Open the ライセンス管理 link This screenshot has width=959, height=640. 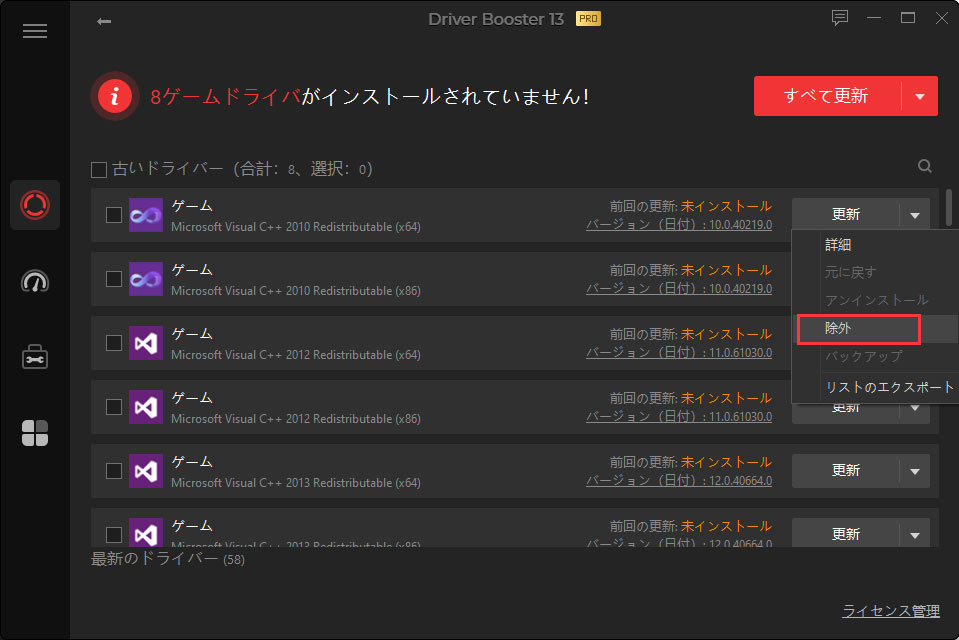coord(891,611)
